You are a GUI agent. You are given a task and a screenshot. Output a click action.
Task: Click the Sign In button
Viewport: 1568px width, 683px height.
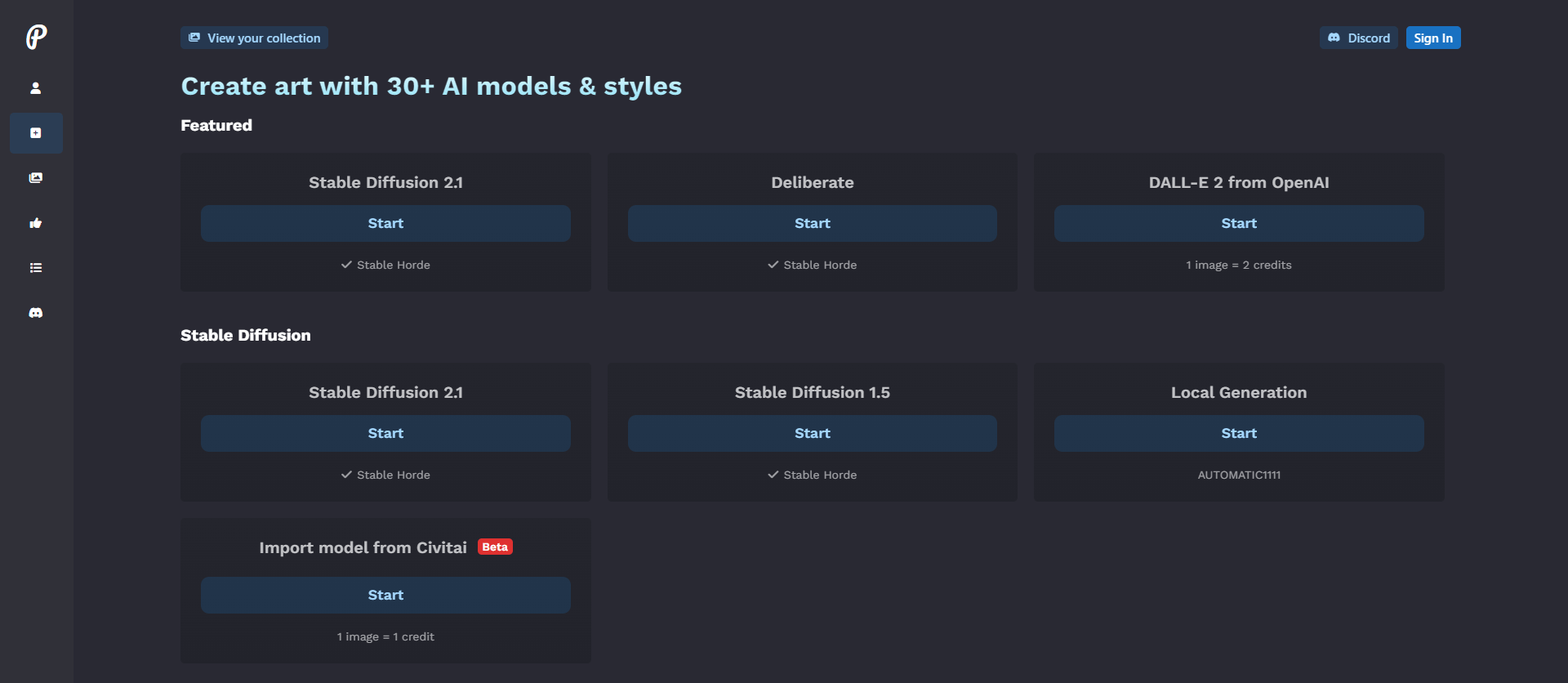[1433, 38]
